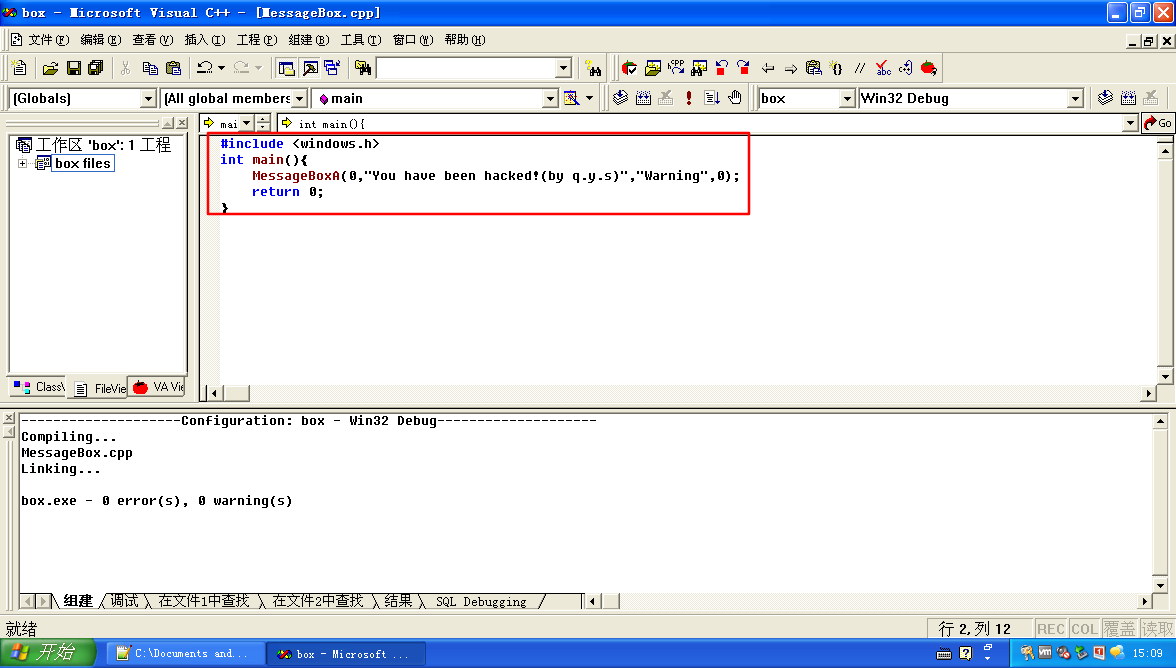Click the Undo arrow icon
This screenshot has height=668, width=1176.
pos(204,68)
